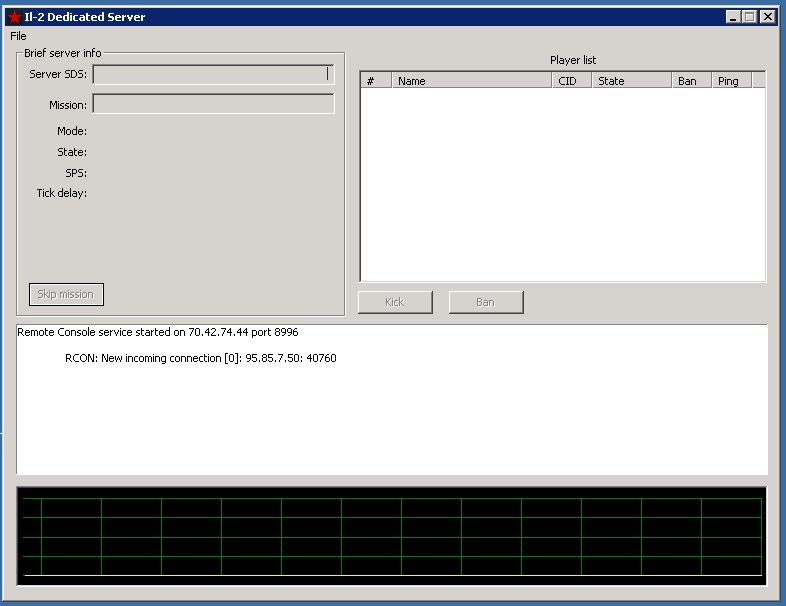Click the Brief server info group title
786x606 pixels.
(63, 53)
